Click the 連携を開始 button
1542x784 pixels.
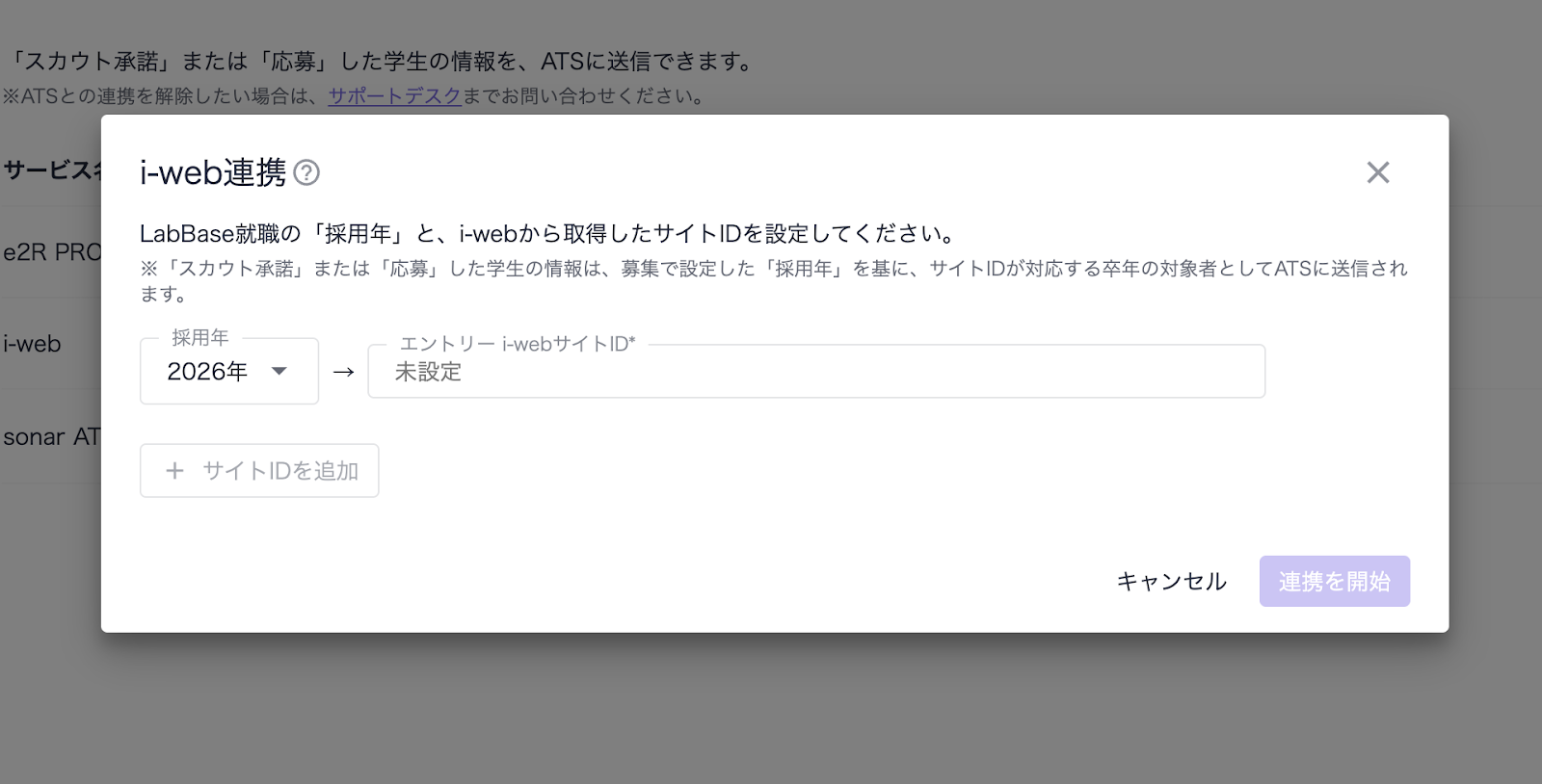(1334, 582)
